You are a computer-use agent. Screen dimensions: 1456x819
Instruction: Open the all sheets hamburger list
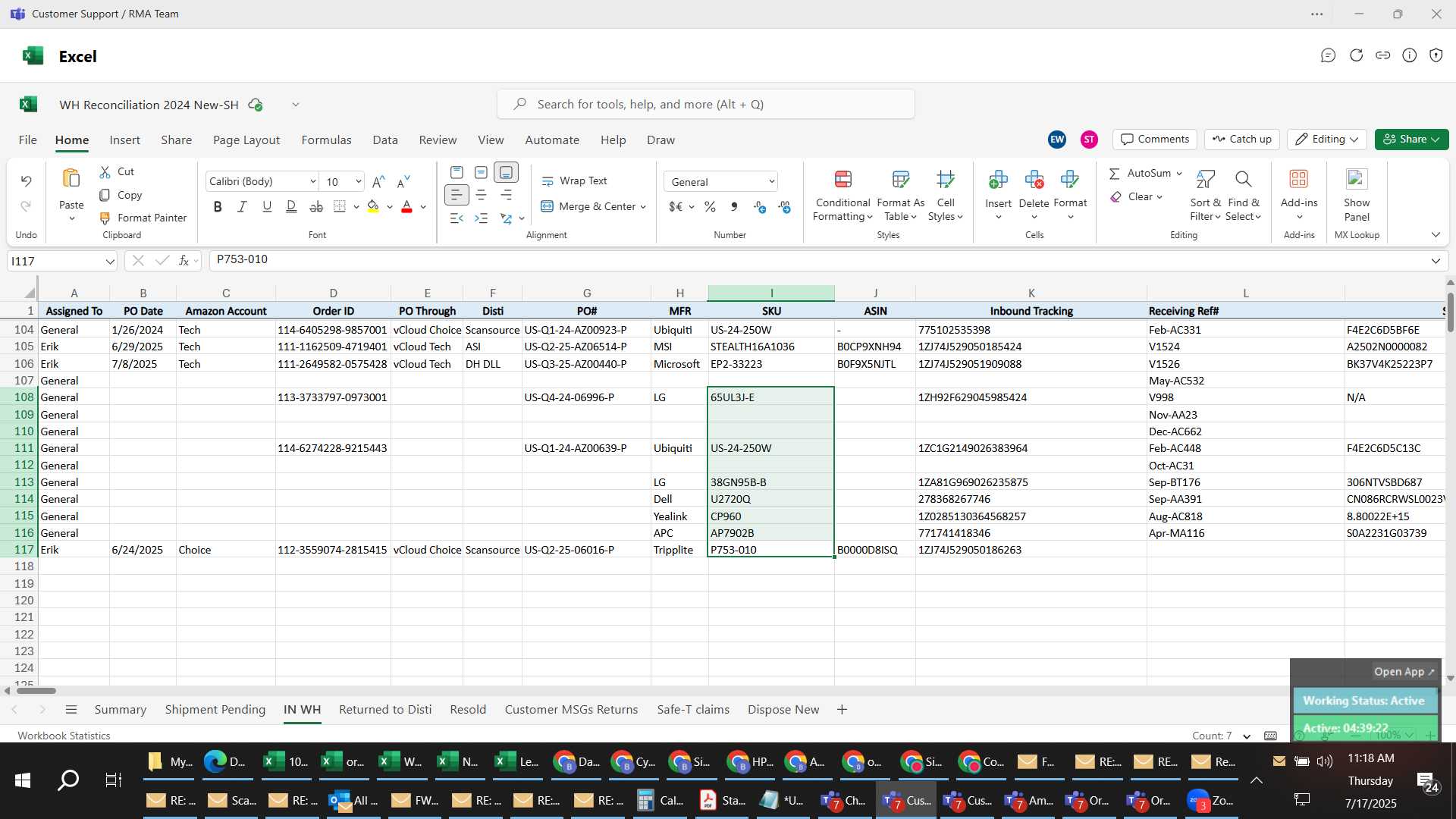[x=71, y=709]
